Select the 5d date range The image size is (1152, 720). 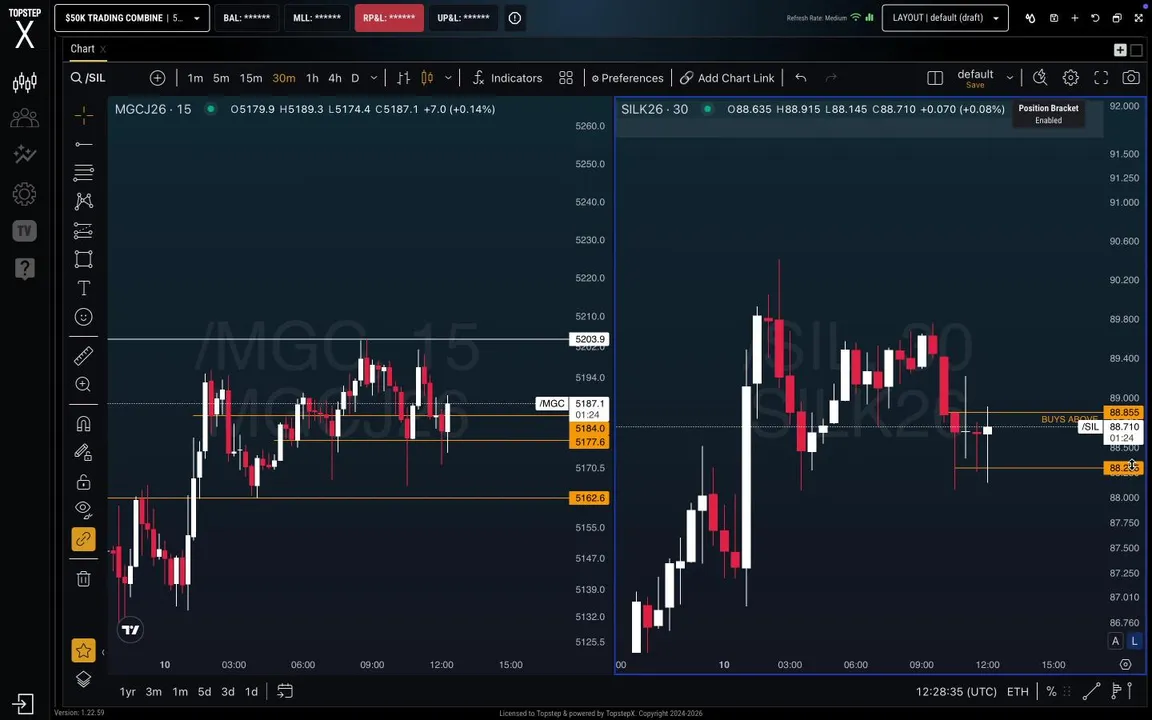204,691
